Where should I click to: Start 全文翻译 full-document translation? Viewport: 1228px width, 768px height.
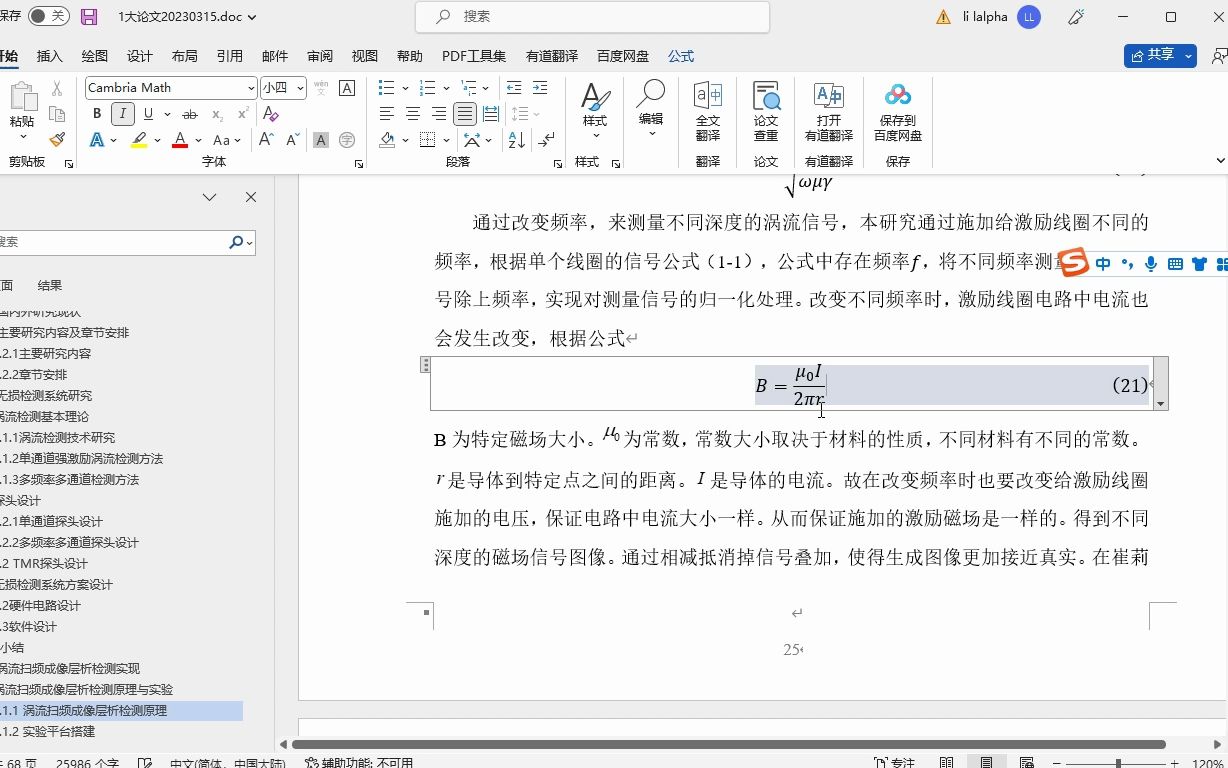pos(708,110)
